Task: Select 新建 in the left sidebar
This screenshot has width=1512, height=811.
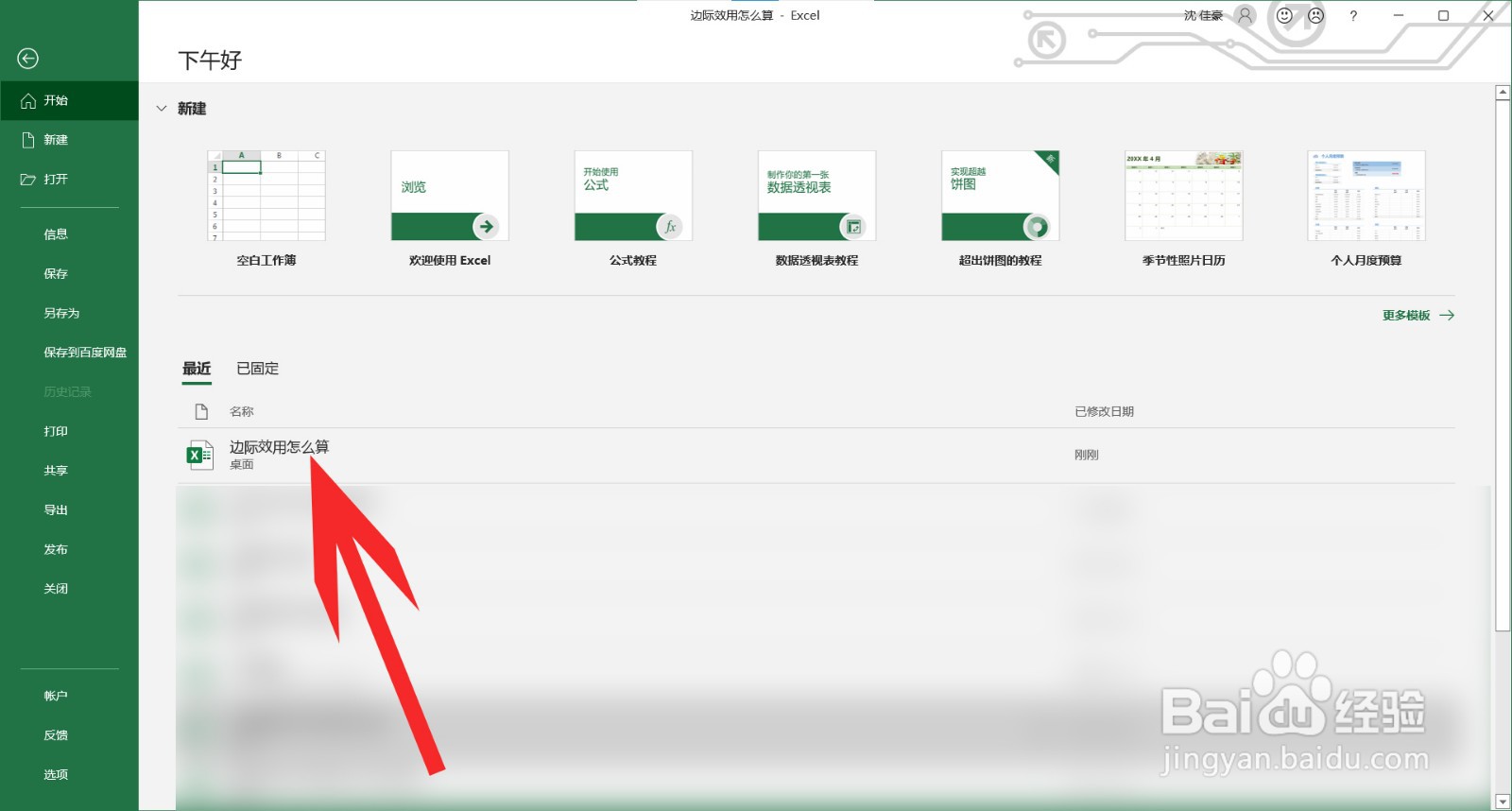Action: [x=69, y=140]
